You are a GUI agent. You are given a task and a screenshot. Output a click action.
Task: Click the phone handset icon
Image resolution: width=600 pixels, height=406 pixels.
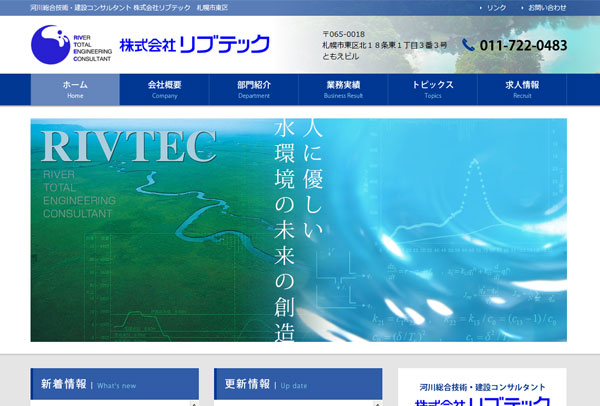tap(469, 45)
